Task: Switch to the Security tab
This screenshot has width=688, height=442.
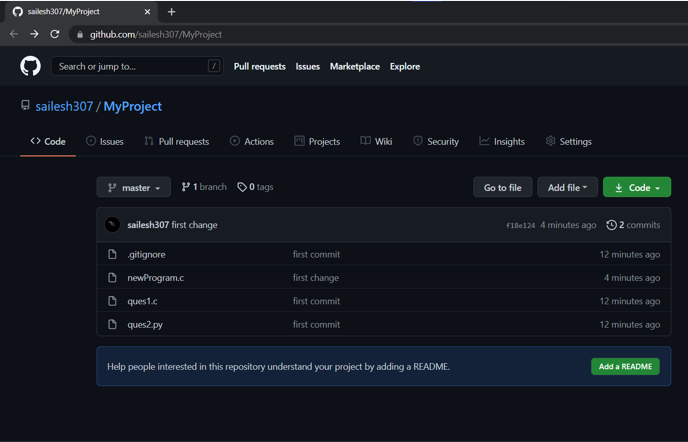Action: tap(436, 141)
